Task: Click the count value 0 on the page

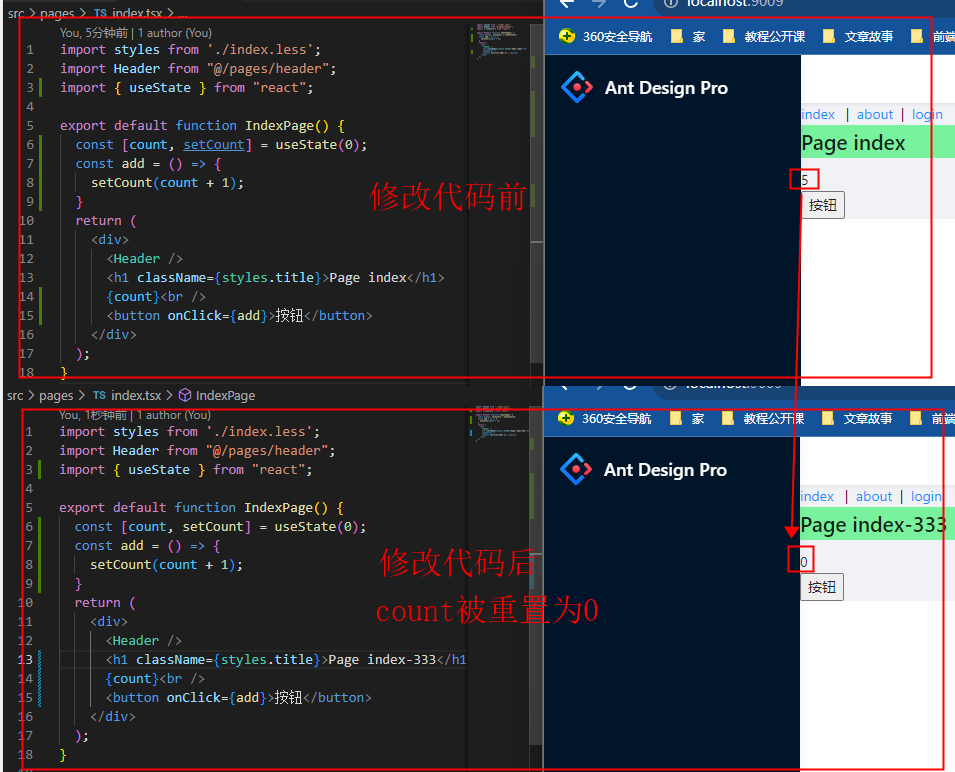Action: tap(803, 562)
